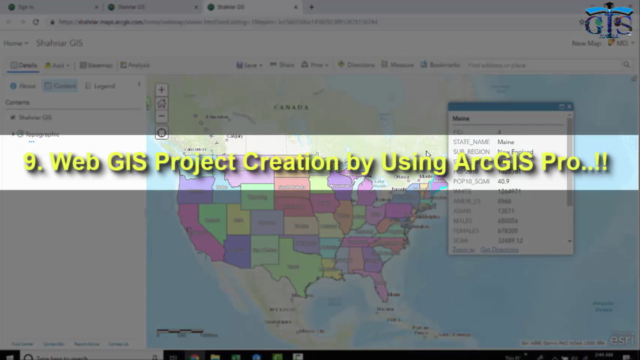Open a new browser tab
Screen dimensions: 640x360
[311, 7]
